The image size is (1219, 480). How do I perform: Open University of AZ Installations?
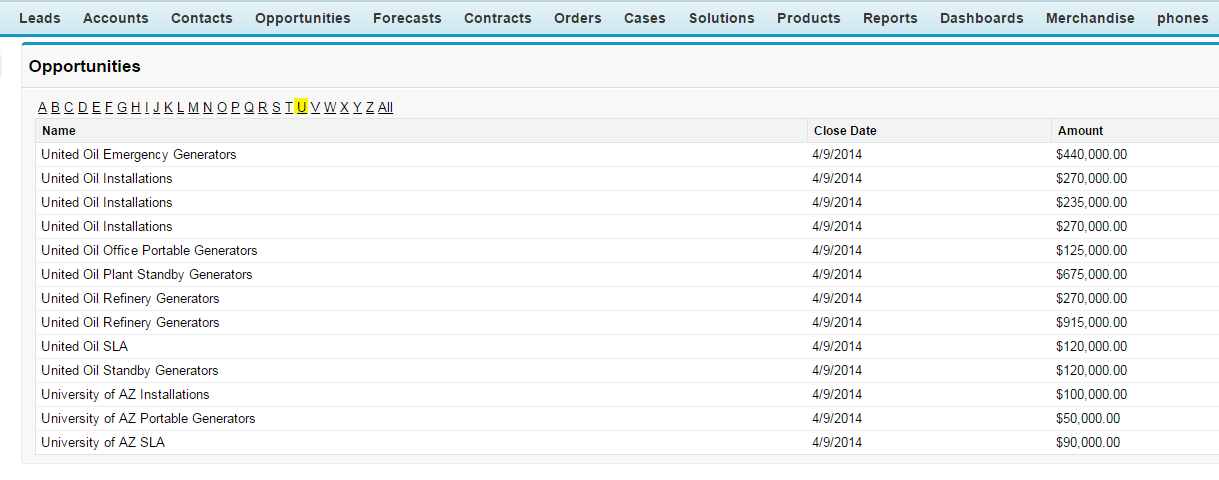point(125,395)
